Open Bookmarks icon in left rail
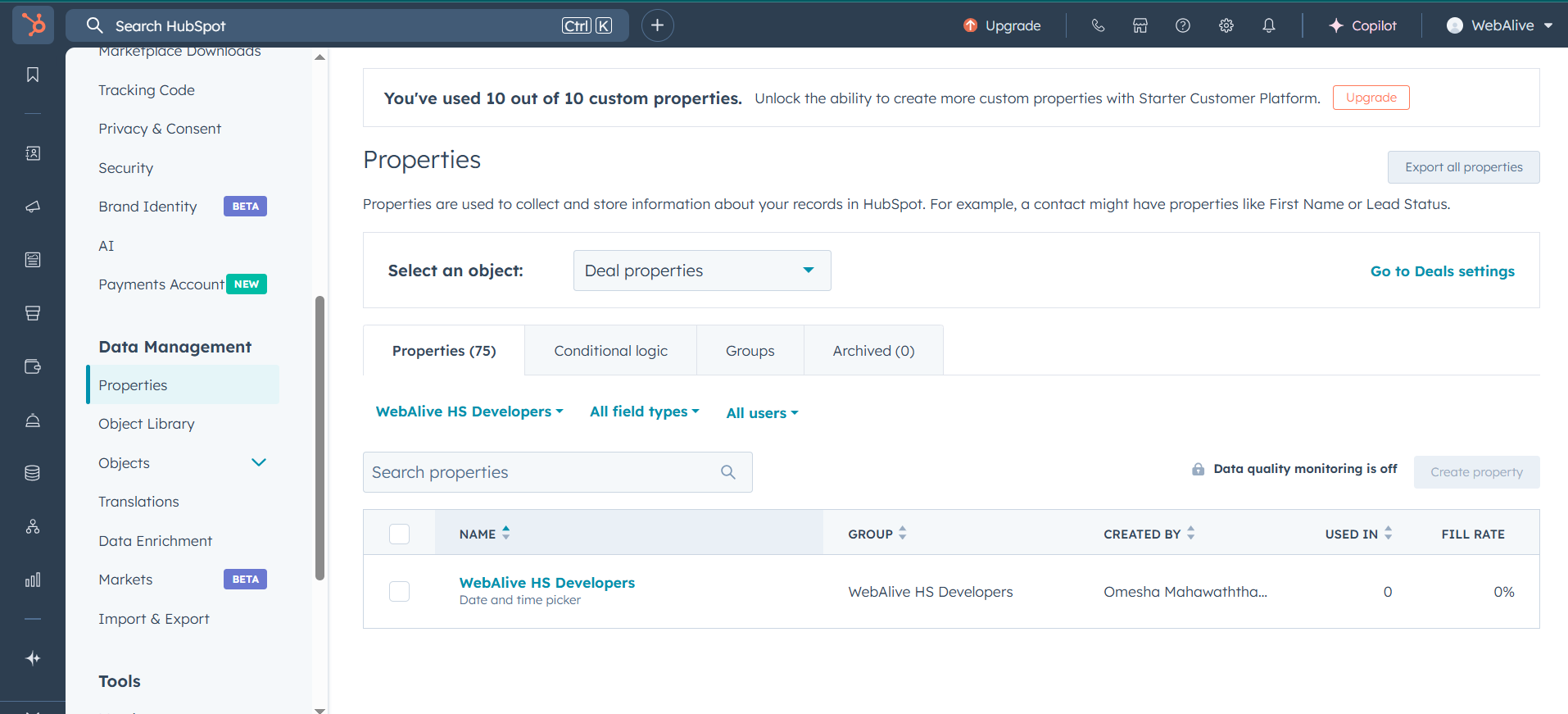The height and width of the screenshot is (714, 1568). click(x=33, y=75)
